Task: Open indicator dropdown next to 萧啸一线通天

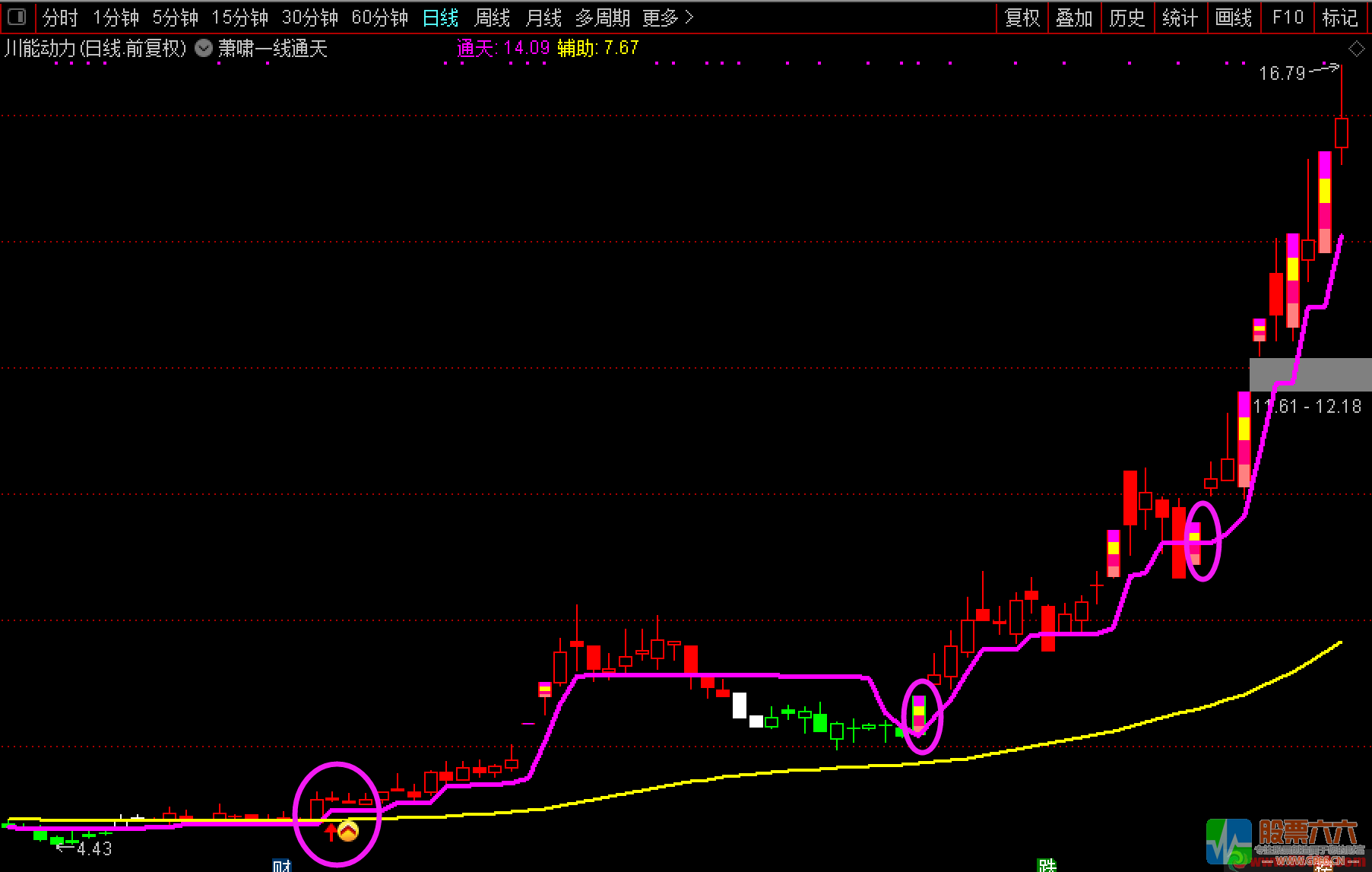Action: [204, 49]
